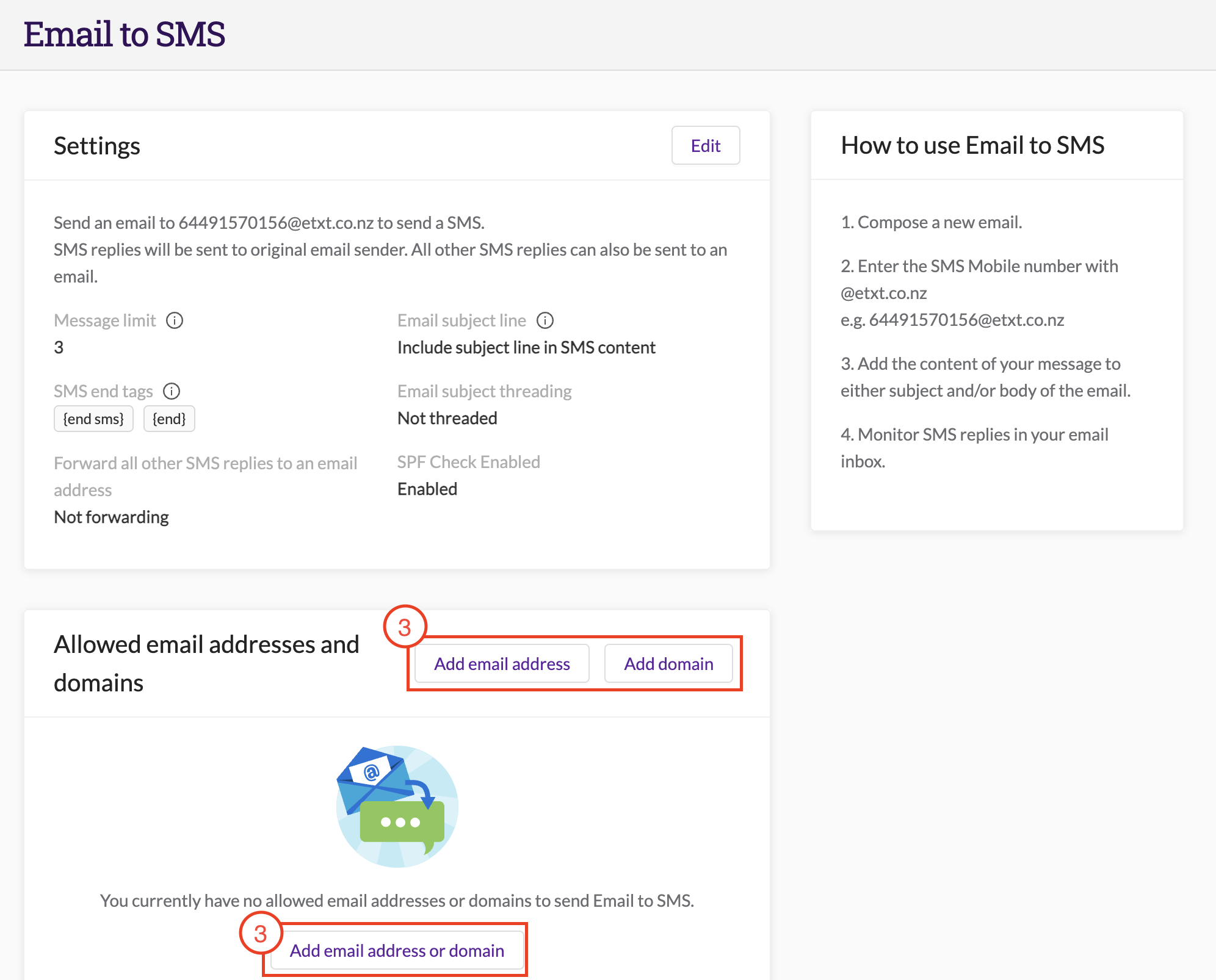The image size is (1216, 980).
Task: Click the 'Not threaded' value
Action: [447, 419]
